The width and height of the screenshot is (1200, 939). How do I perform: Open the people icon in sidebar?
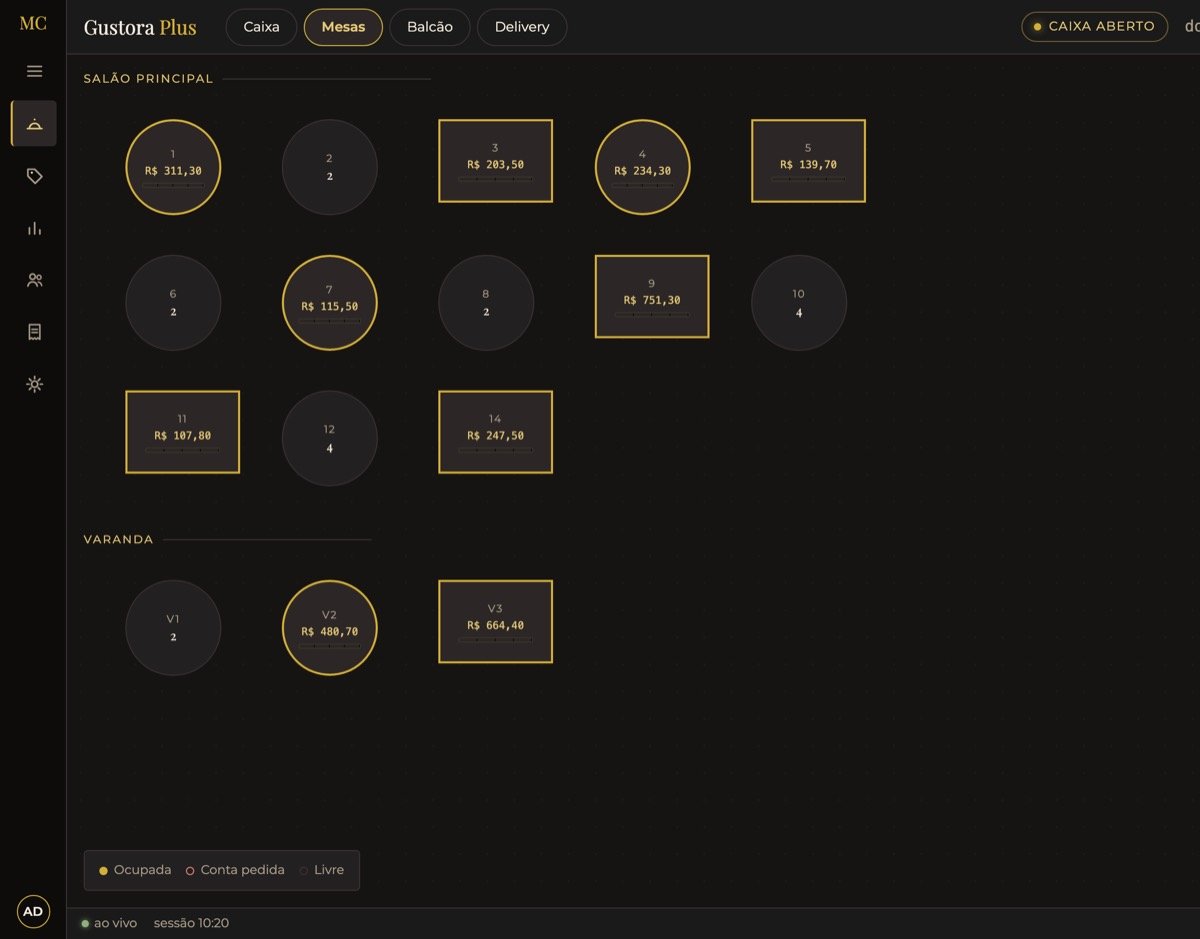coord(34,280)
